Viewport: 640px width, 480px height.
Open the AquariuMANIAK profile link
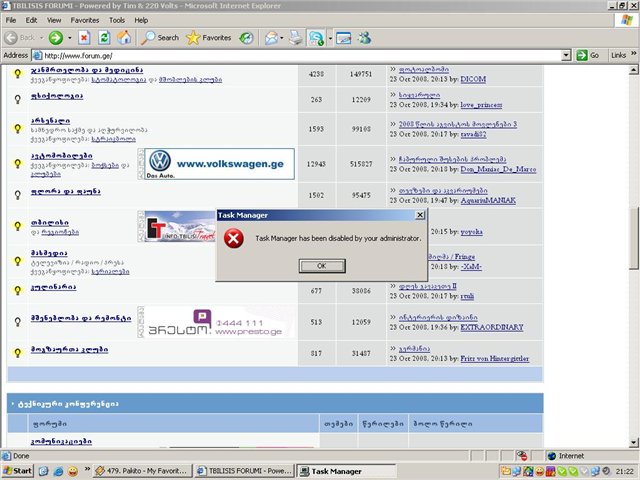488,200
